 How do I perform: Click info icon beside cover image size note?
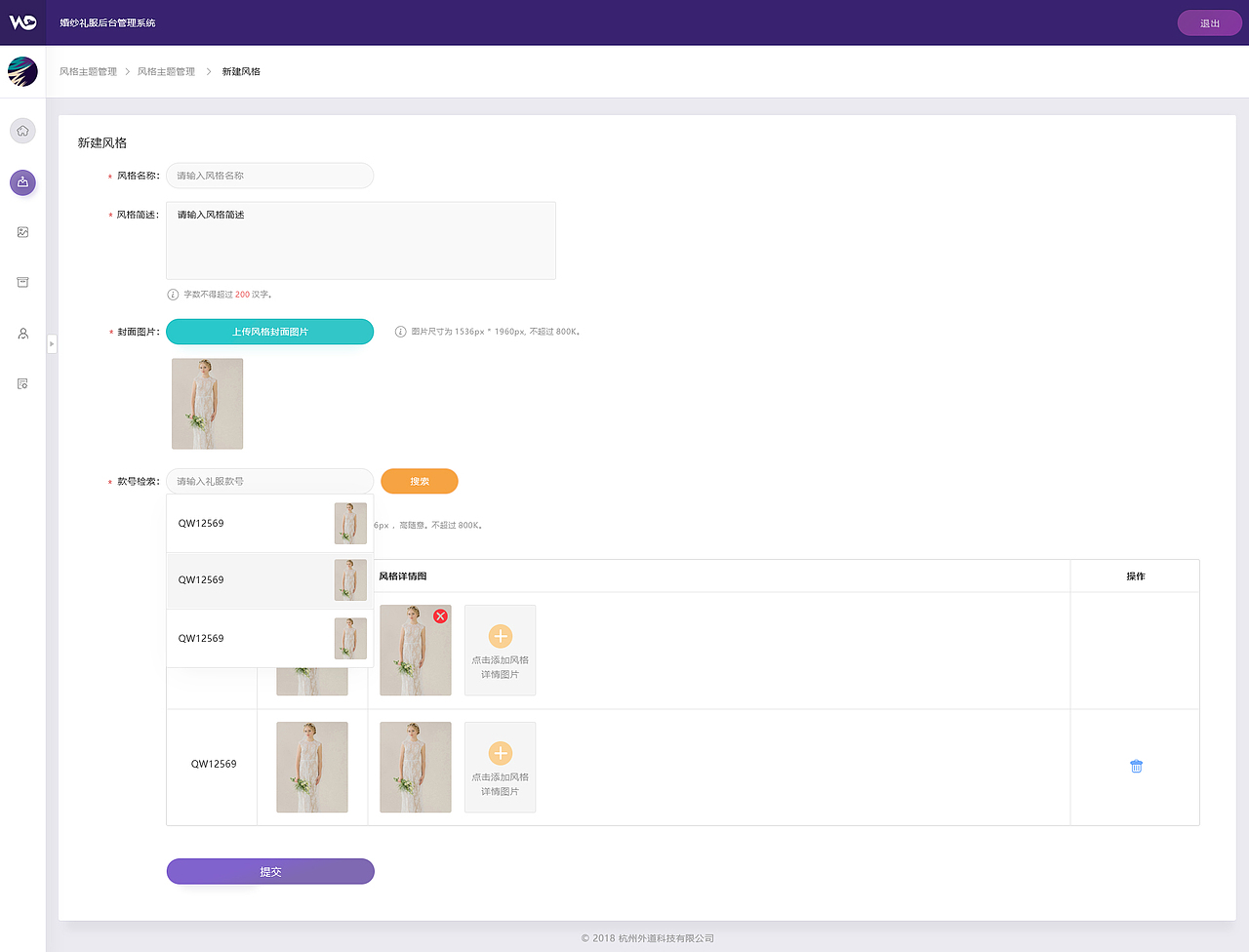400,332
